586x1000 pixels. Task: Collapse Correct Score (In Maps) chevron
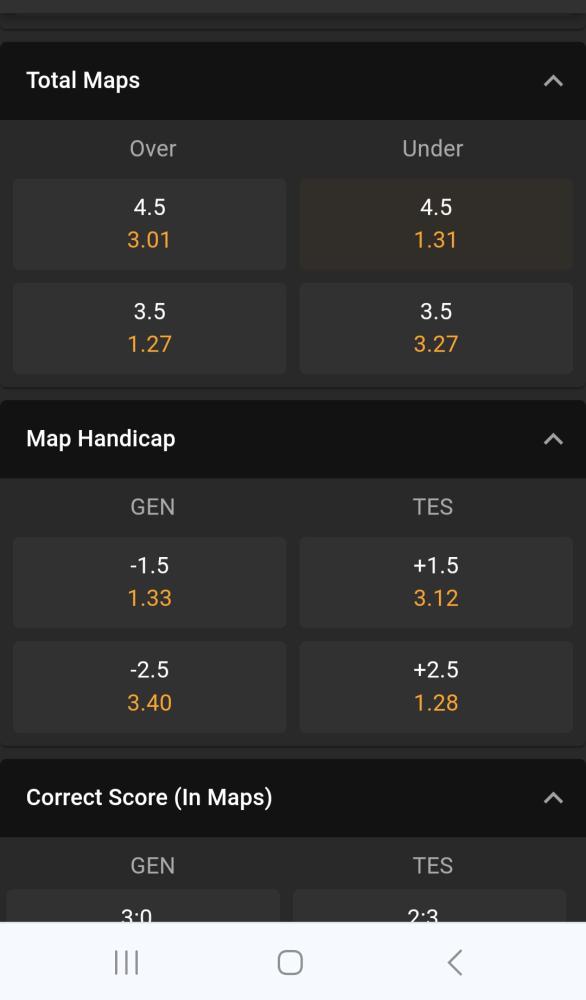pos(553,798)
